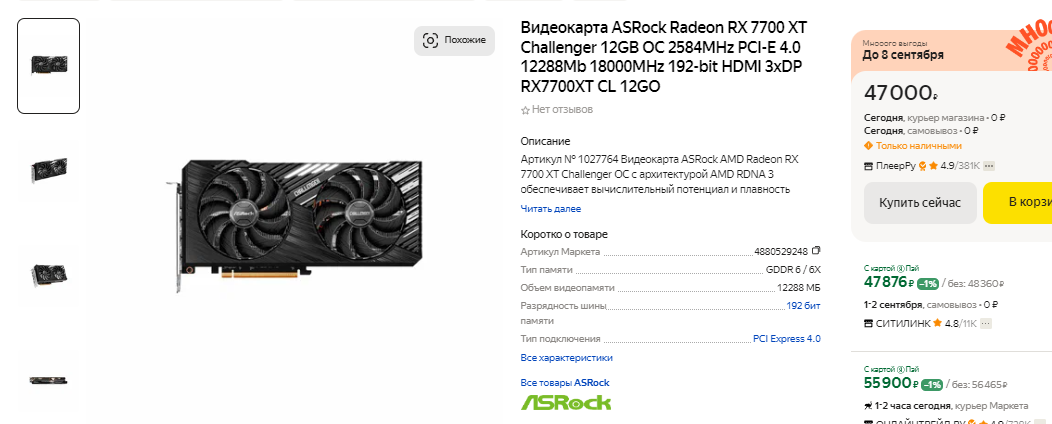Click the 'Купить сейчас' button
1052x424 pixels.
pos(920,203)
